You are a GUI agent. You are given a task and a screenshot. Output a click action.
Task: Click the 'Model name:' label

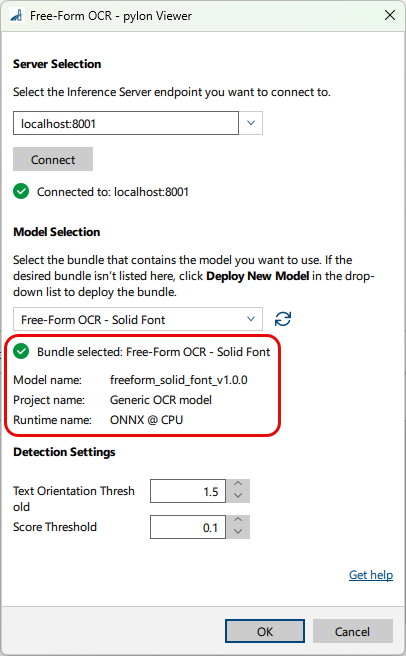47,380
